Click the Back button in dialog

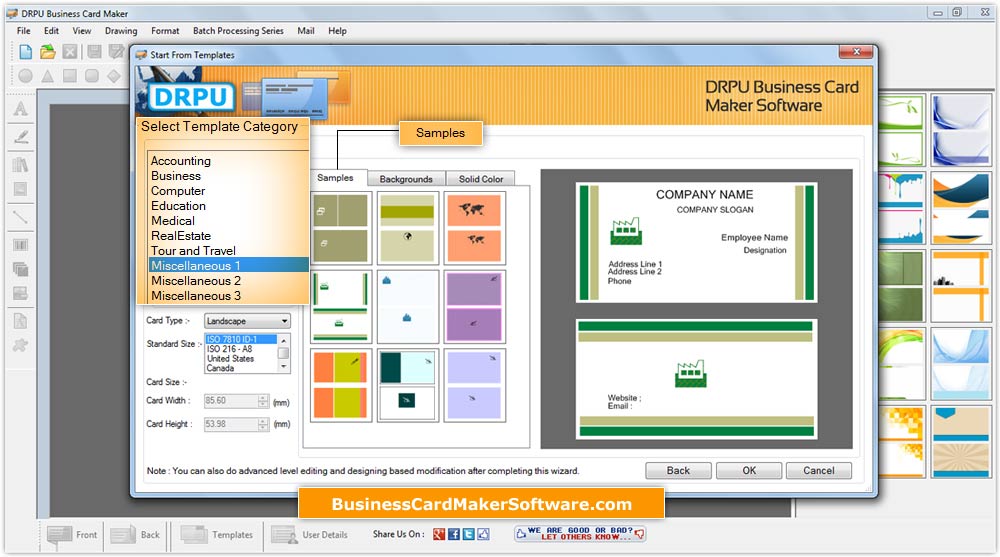coord(678,470)
